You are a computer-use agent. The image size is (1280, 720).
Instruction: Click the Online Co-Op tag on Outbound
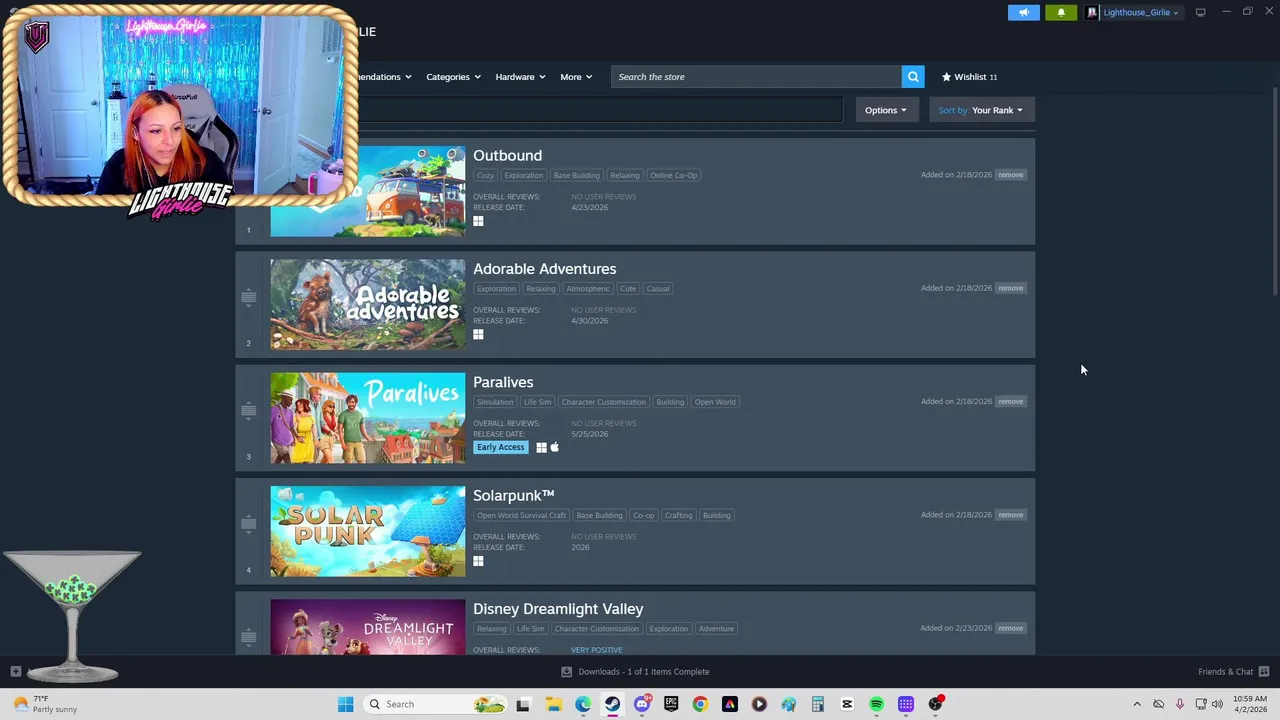[674, 175]
